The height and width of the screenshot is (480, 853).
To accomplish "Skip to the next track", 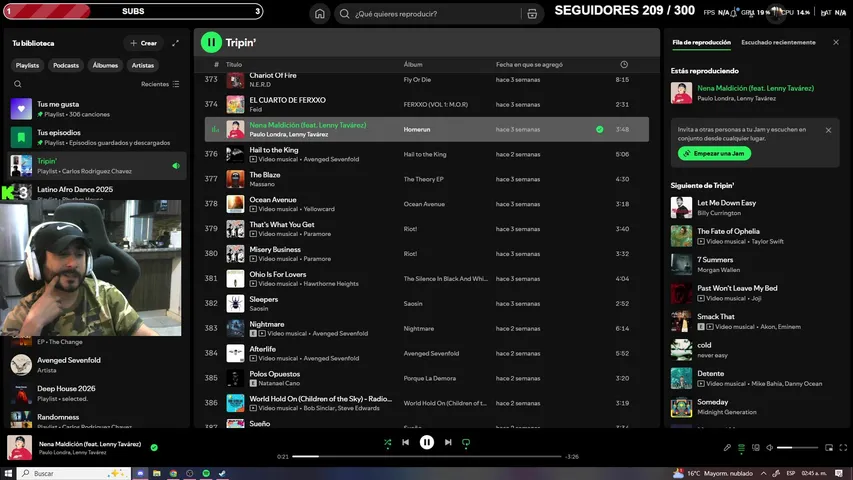I will pos(448,442).
